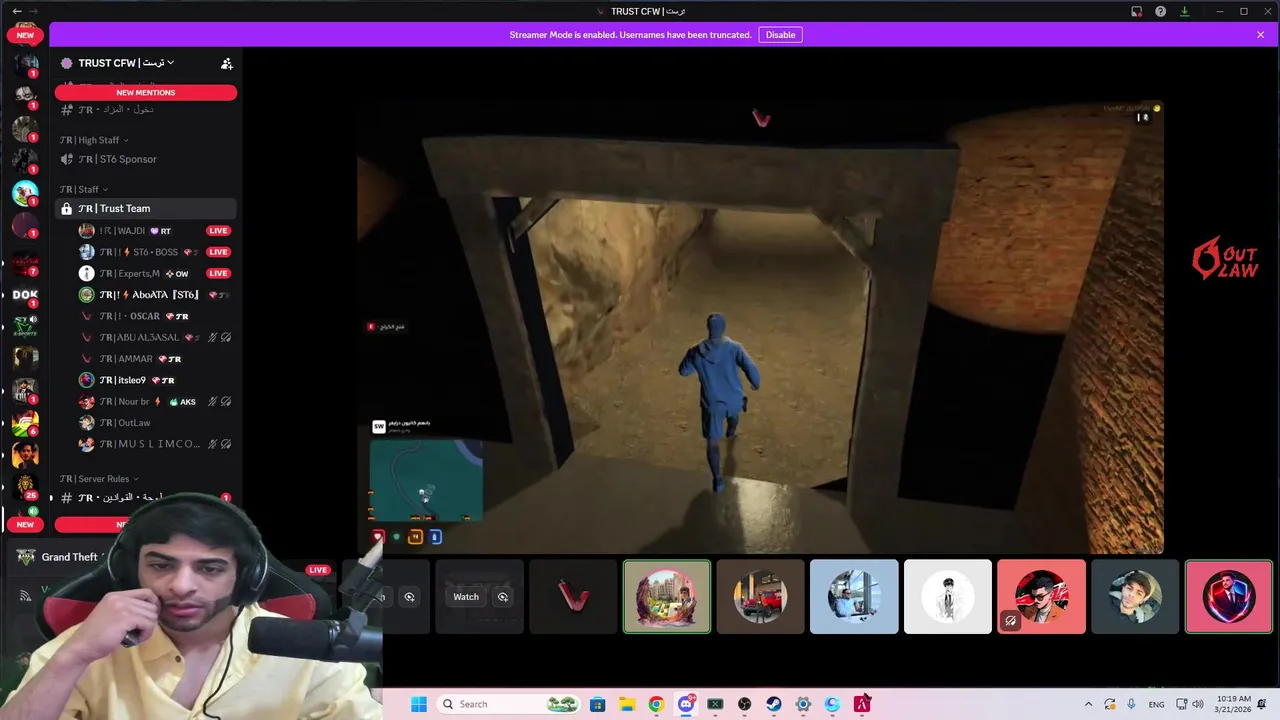
Task: Open OBS Studio from the taskbar
Action: [744, 704]
